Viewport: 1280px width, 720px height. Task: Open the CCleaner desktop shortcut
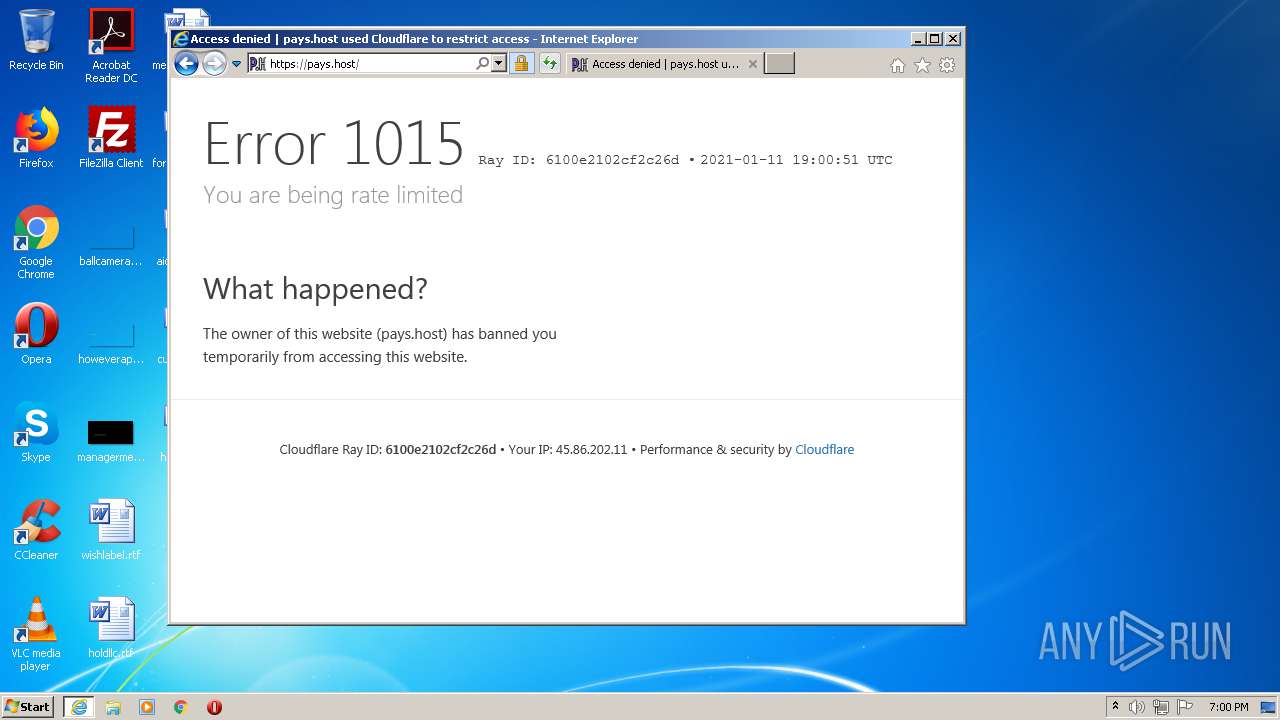[x=36, y=530]
